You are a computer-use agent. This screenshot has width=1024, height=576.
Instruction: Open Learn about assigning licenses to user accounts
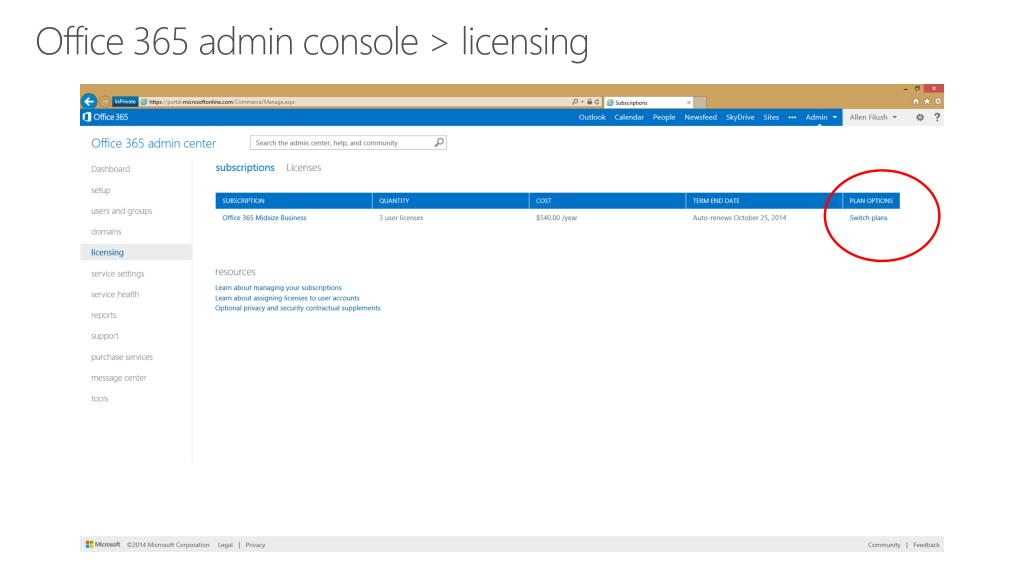point(287,298)
